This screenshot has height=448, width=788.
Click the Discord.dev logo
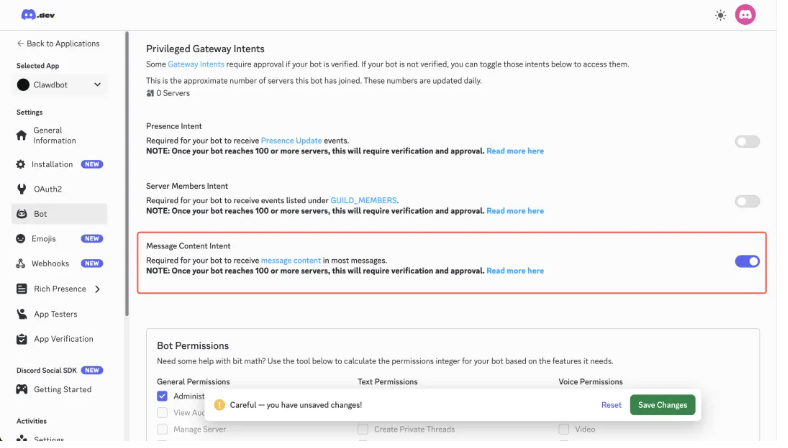(x=37, y=14)
